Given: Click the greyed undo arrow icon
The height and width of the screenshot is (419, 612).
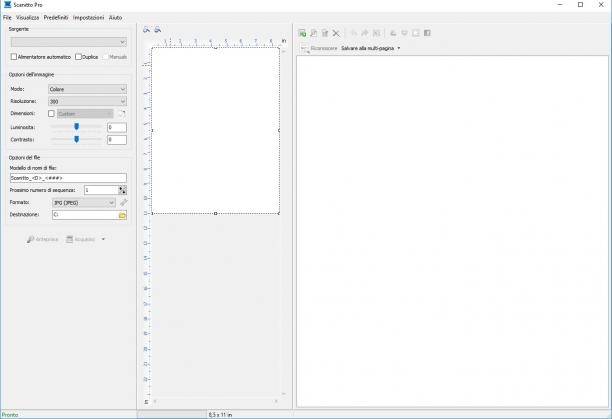Looking at the screenshot, I should (x=354, y=33).
